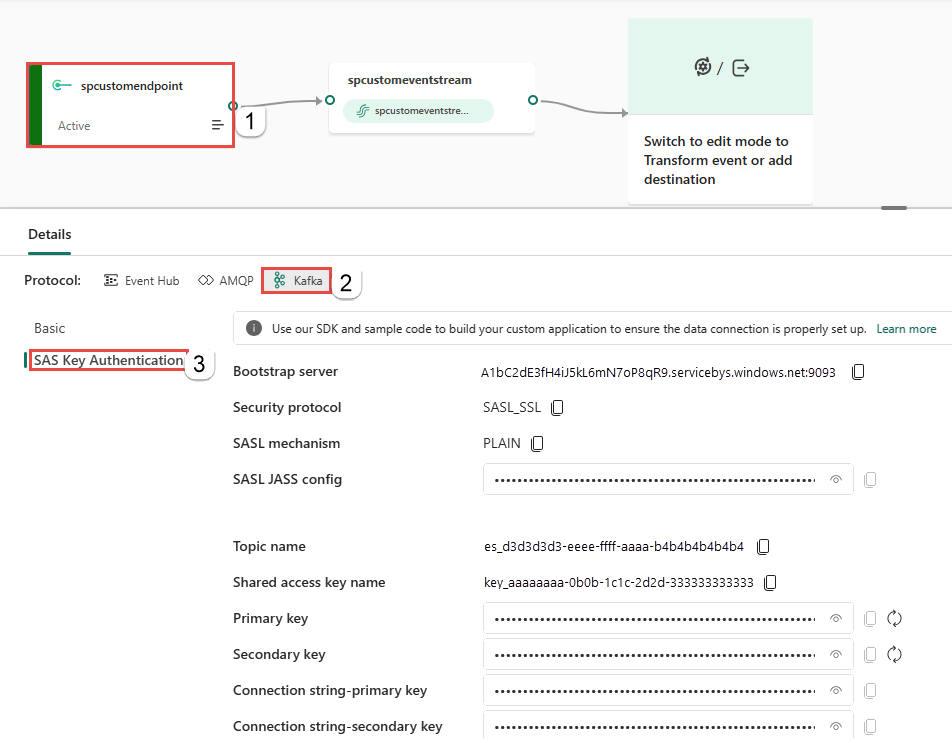Regenerate the Primary key
Image resolution: width=952 pixels, height=743 pixels.
tap(895, 619)
